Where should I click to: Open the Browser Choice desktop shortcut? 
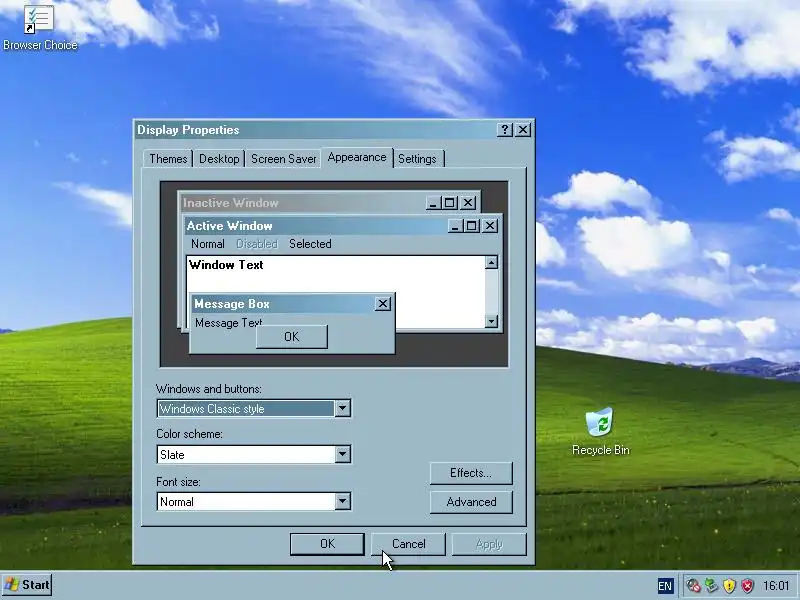(x=39, y=27)
